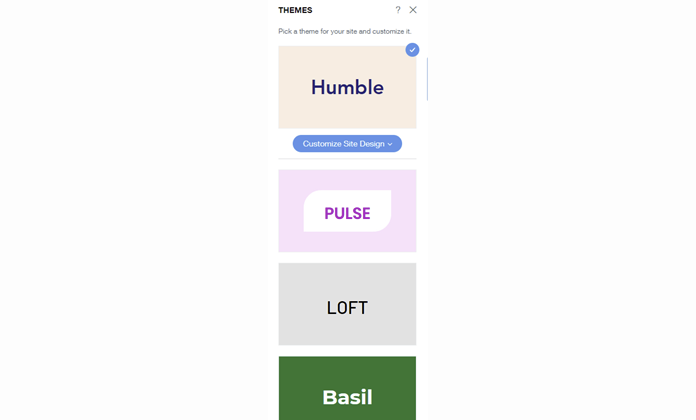Screen dimensions: 696x420
Task: Expand the Customize Site Design chevron arrow
Action: 390,144
